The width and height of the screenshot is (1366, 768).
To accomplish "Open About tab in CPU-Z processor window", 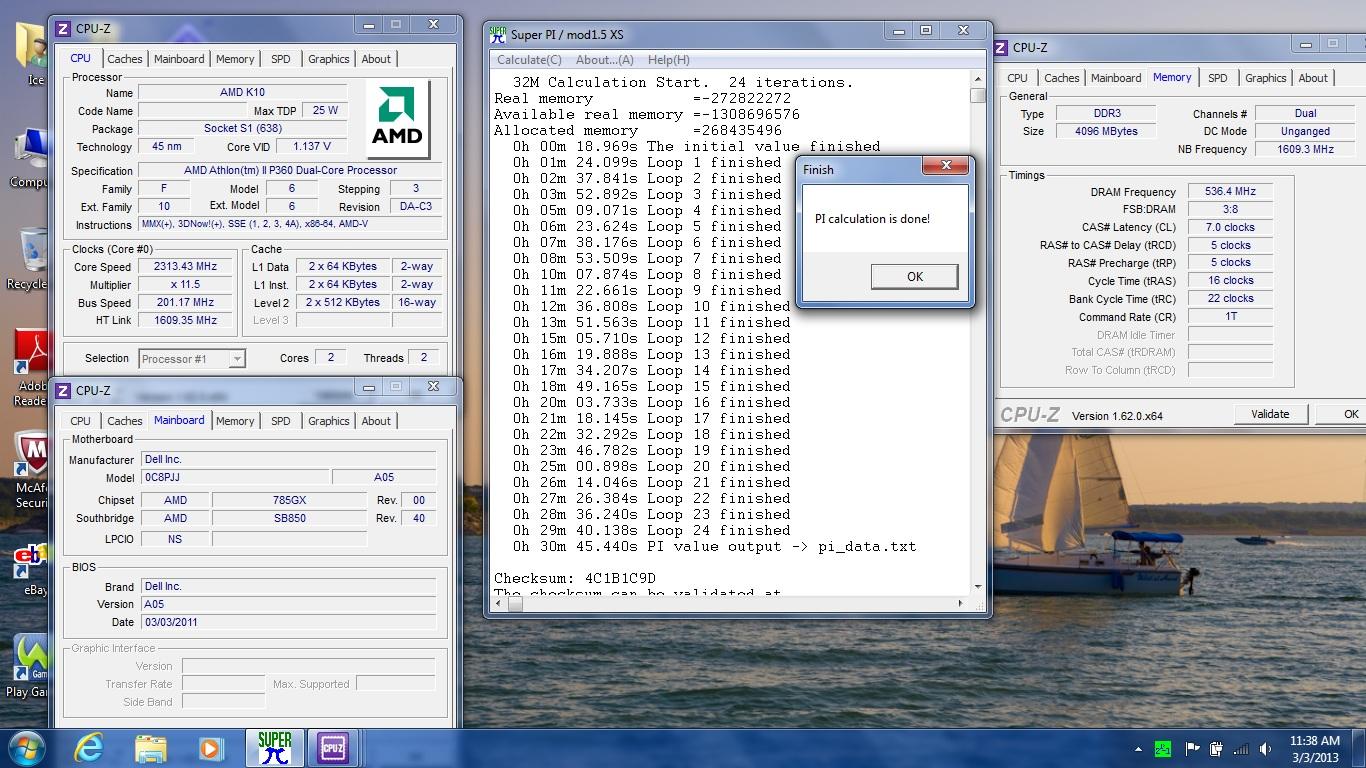I will click(376, 59).
